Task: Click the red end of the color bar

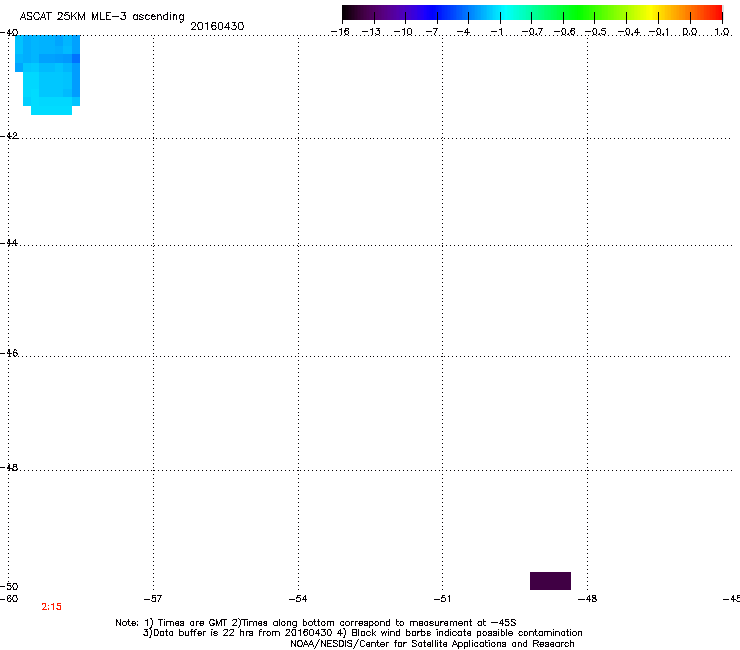Action: pos(717,13)
